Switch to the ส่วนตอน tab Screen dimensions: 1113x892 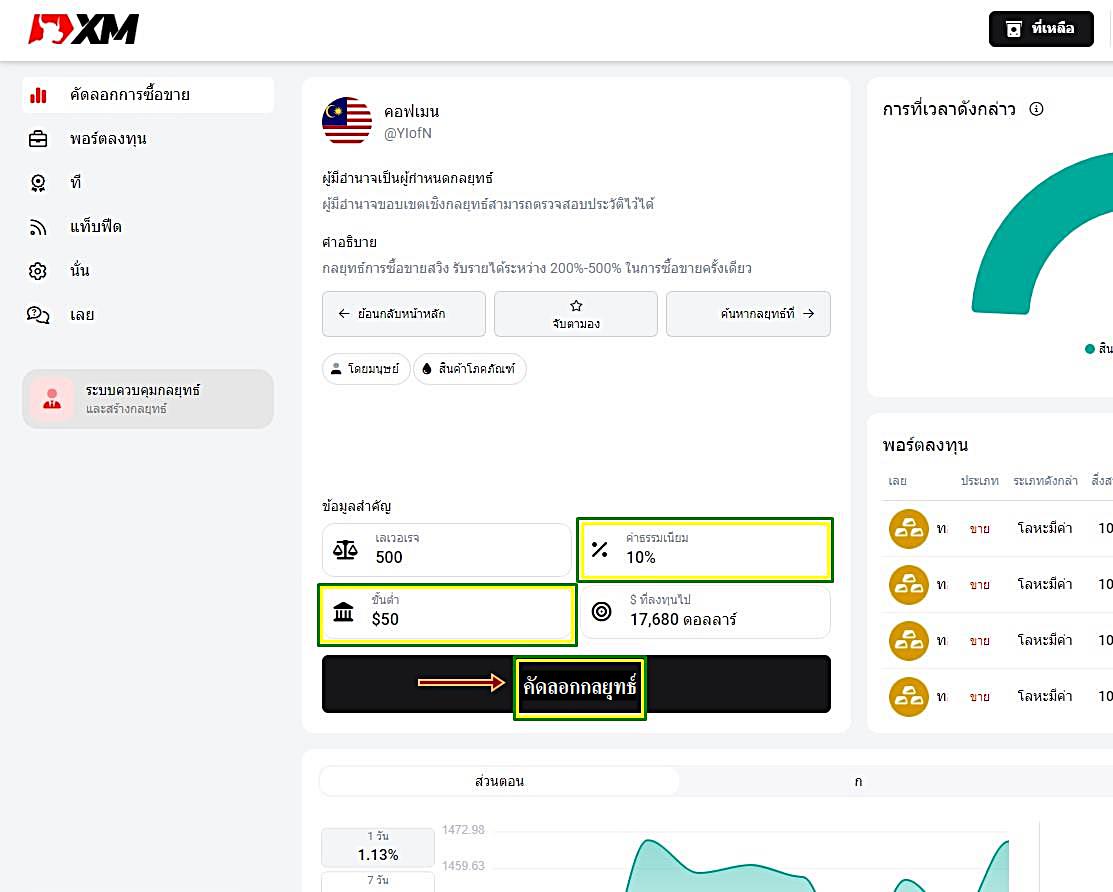tap(500, 781)
